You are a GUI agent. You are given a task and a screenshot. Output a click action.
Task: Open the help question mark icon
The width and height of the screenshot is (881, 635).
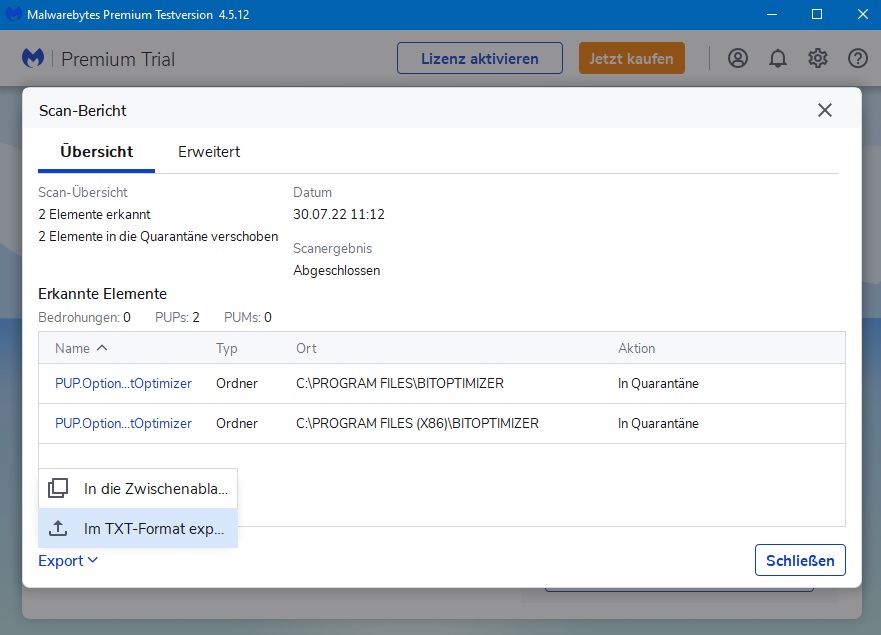click(857, 58)
